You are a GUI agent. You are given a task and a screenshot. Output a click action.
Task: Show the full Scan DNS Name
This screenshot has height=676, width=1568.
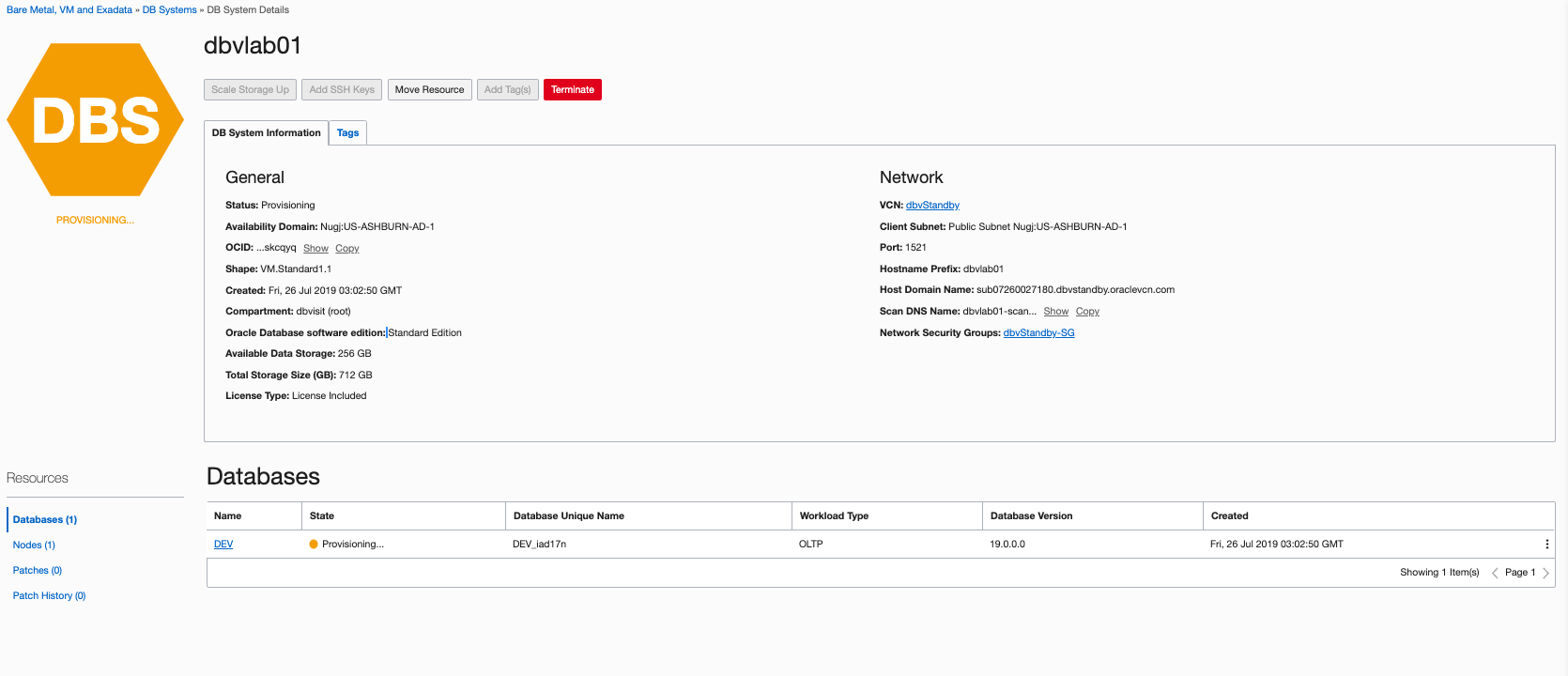pyautogui.click(x=1056, y=312)
